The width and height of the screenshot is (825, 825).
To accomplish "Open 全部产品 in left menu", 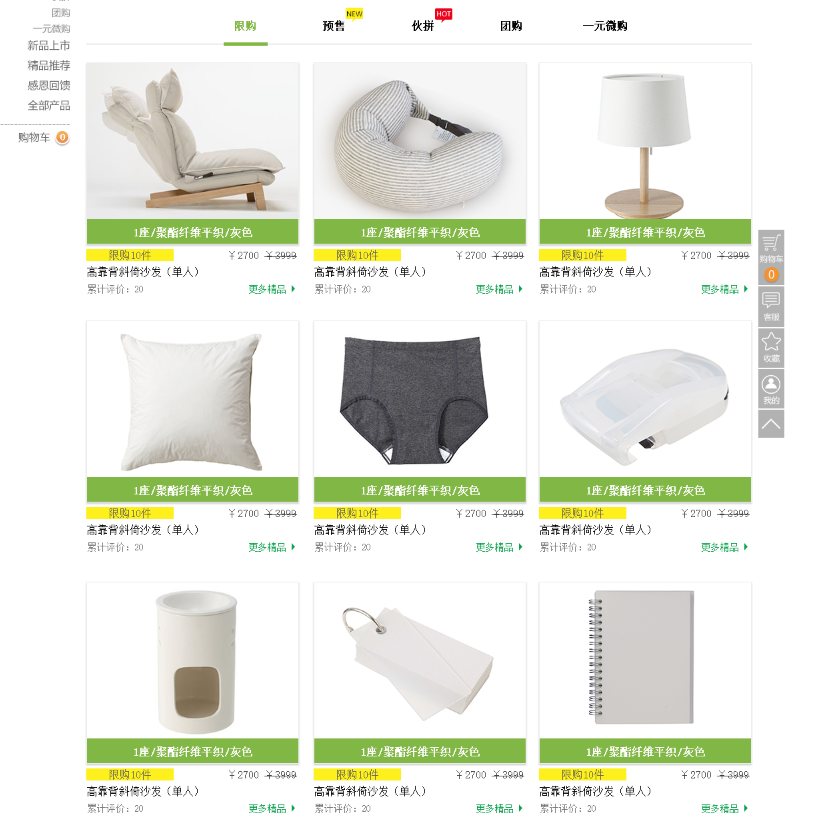I will pyautogui.click(x=48, y=105).
